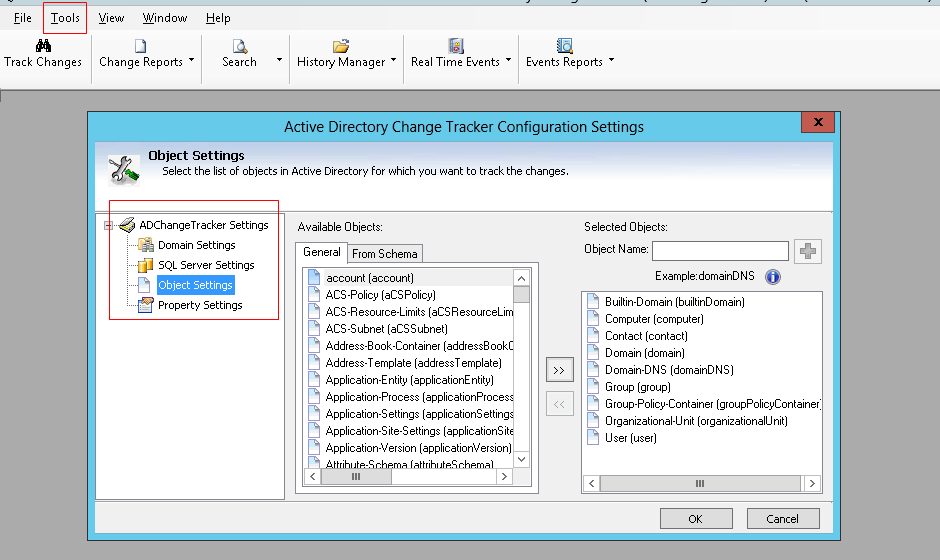Select SQL Server Settings in the tree
Image resolution: width=940 pixels, height=560 pixels.
coord(206,265)
